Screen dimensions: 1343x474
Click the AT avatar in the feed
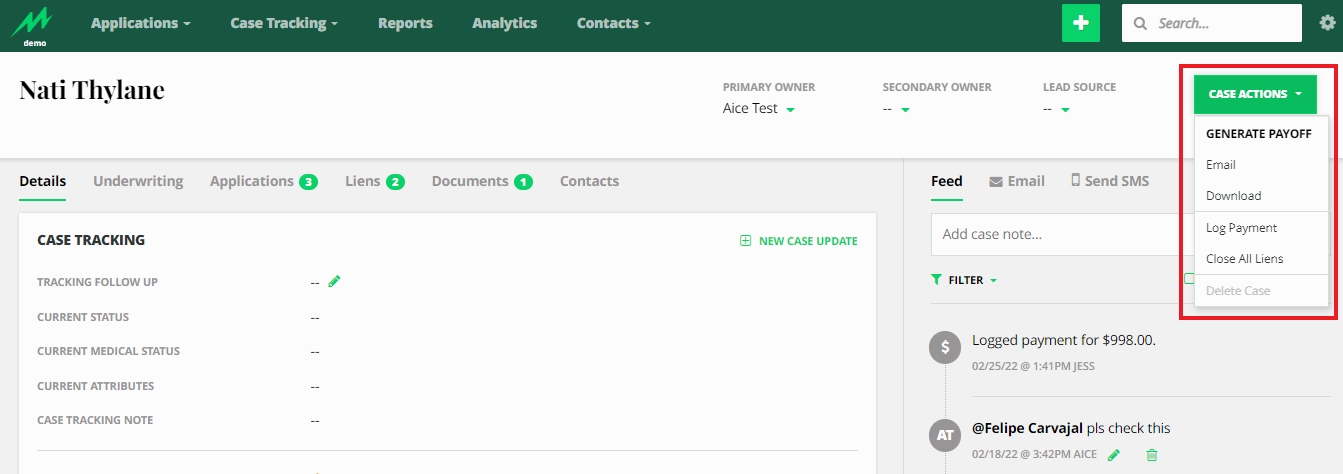coord(945,435)
